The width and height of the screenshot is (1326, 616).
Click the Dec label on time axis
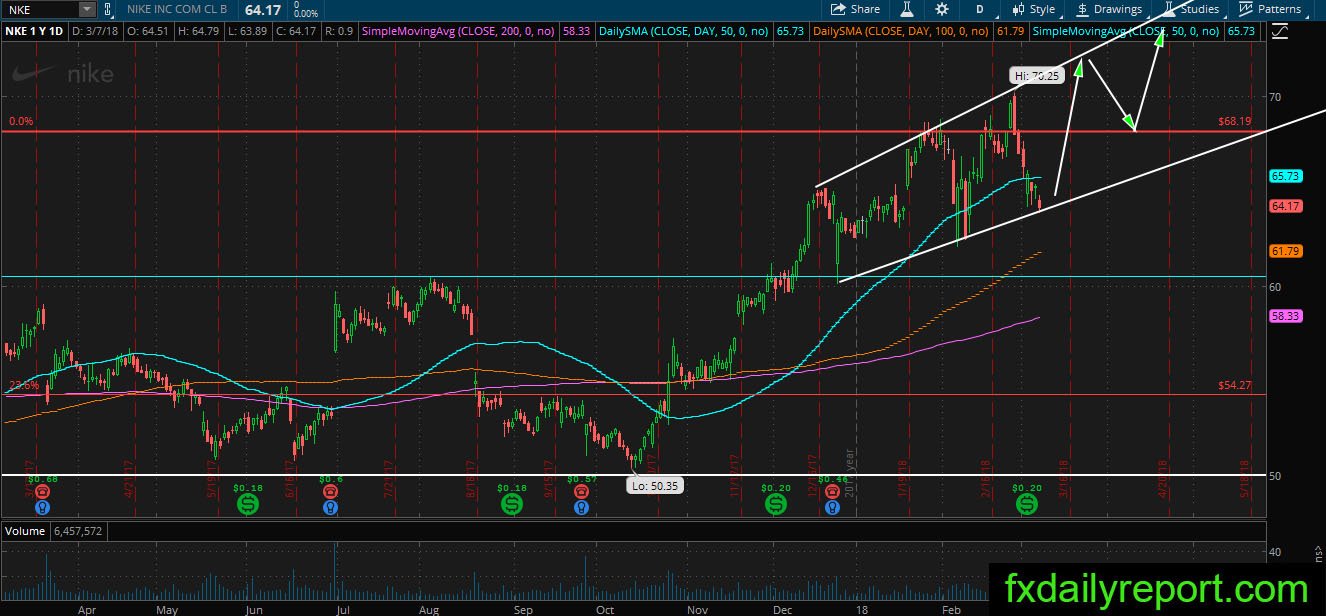[782, 608]
